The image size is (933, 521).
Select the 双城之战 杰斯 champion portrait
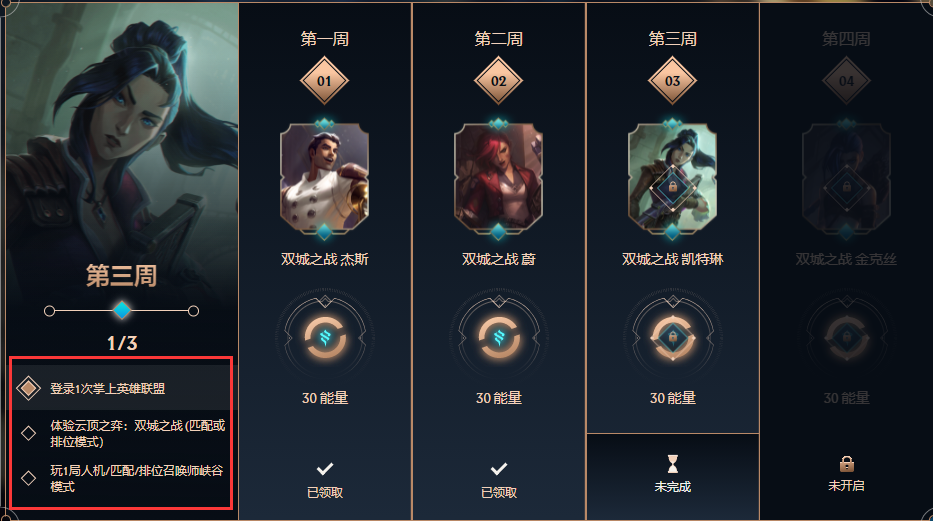point(324,178)
